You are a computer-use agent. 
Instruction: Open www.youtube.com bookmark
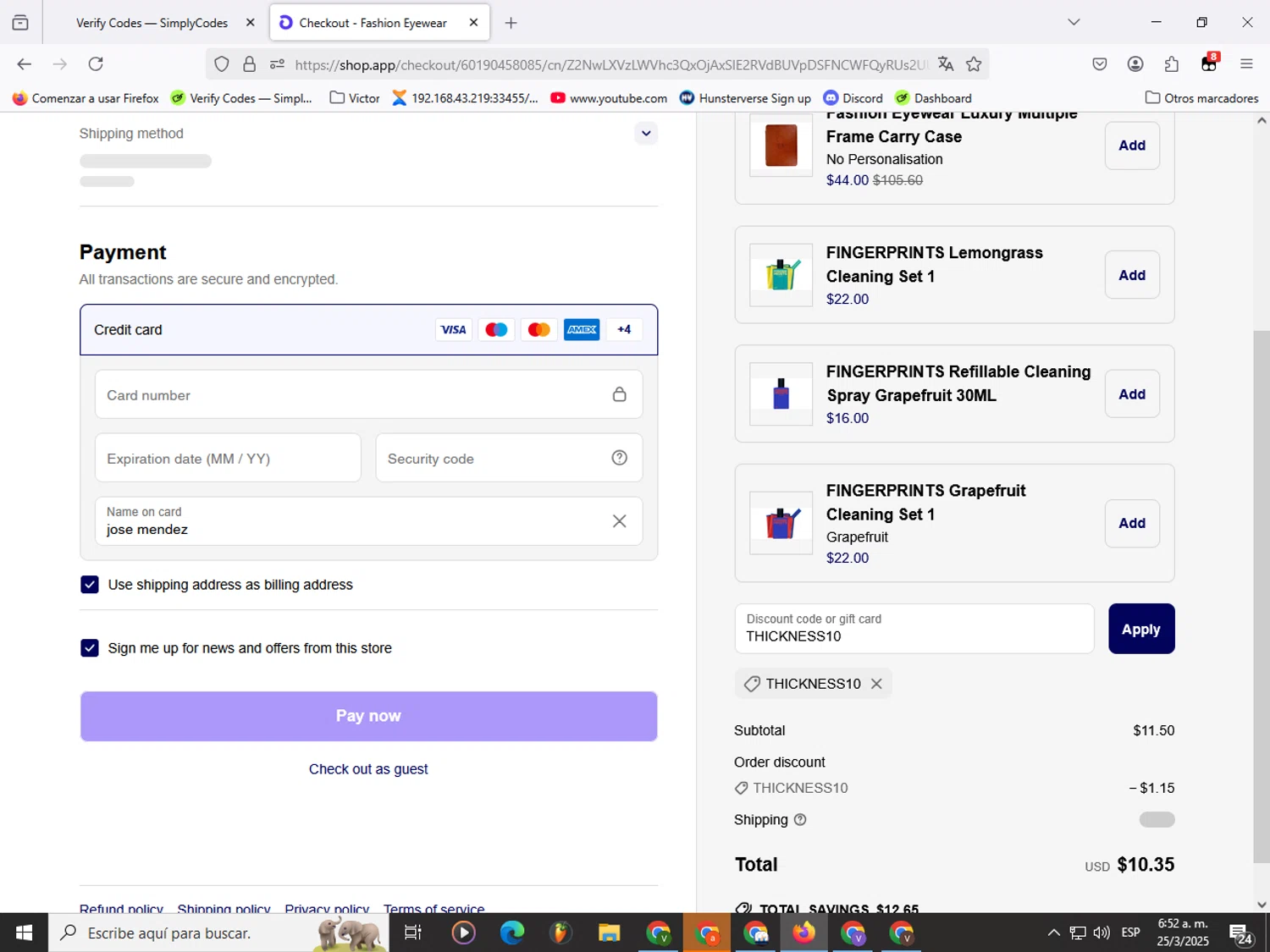click(609, 98)
